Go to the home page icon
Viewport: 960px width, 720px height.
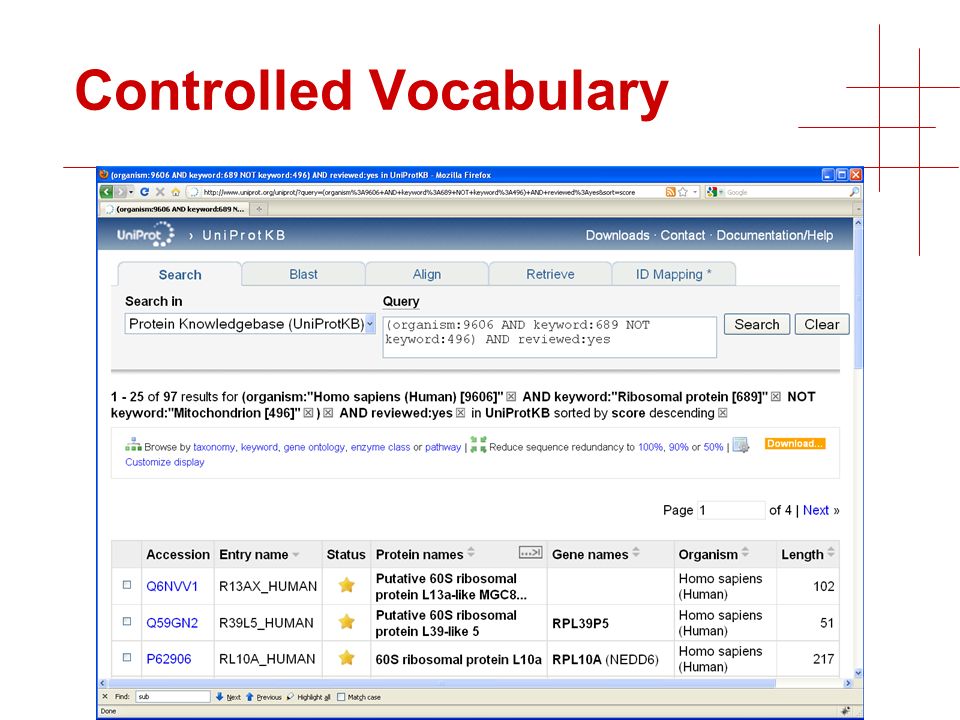[176, 192]
